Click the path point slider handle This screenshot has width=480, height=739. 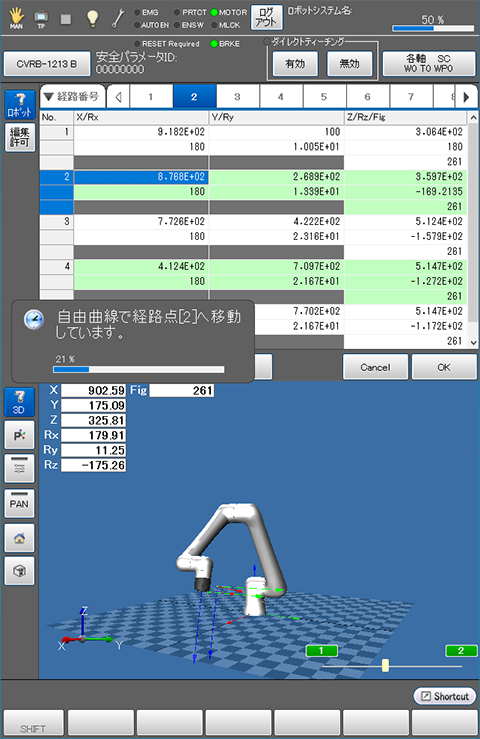coord(385,665)
